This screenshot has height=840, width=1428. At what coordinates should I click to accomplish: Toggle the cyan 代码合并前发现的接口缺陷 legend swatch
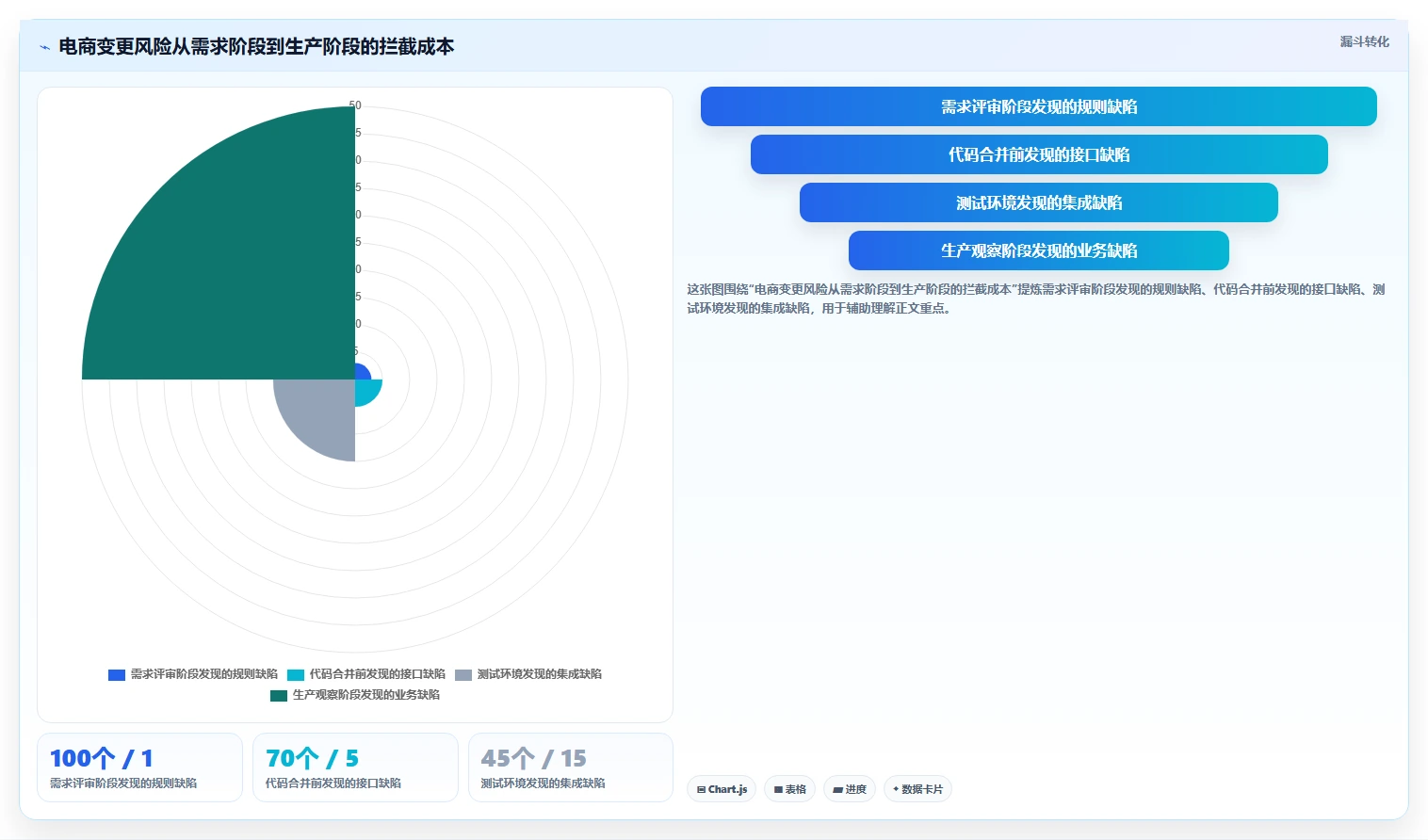click(296, 674)
